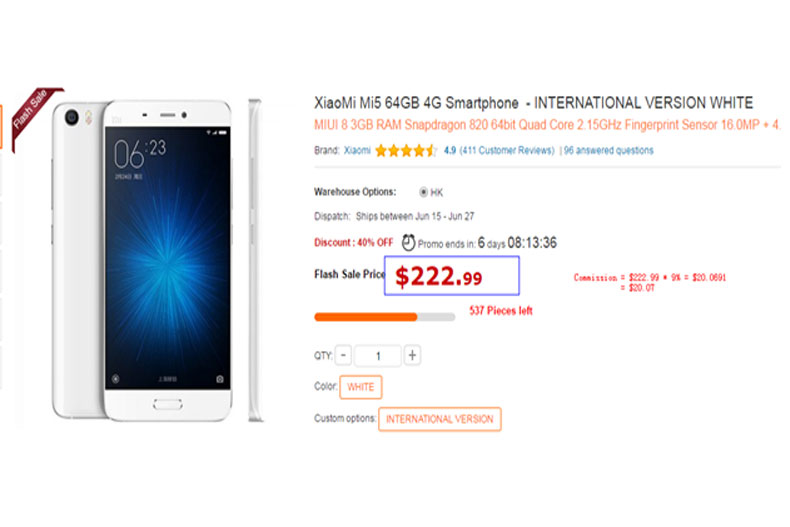Open the 411 Customer Reviews link
Image resolution: width=790 pixels, height=527 pixels.
pyautogui.click(x=507, y=150)
